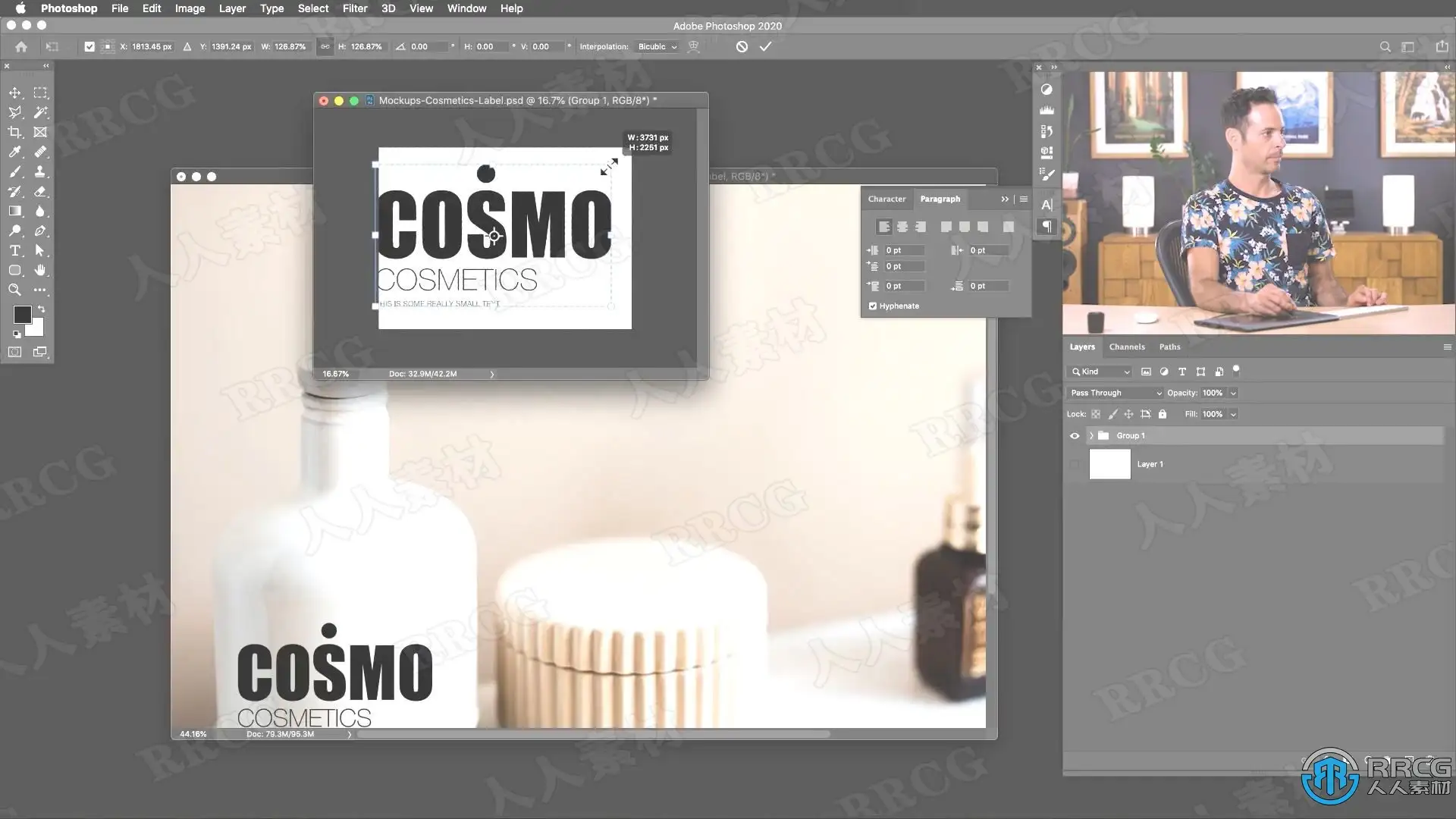This screenshot has height=819, width=1456.
Task: Click the foreground color swatch
Action: click(22, 314)
